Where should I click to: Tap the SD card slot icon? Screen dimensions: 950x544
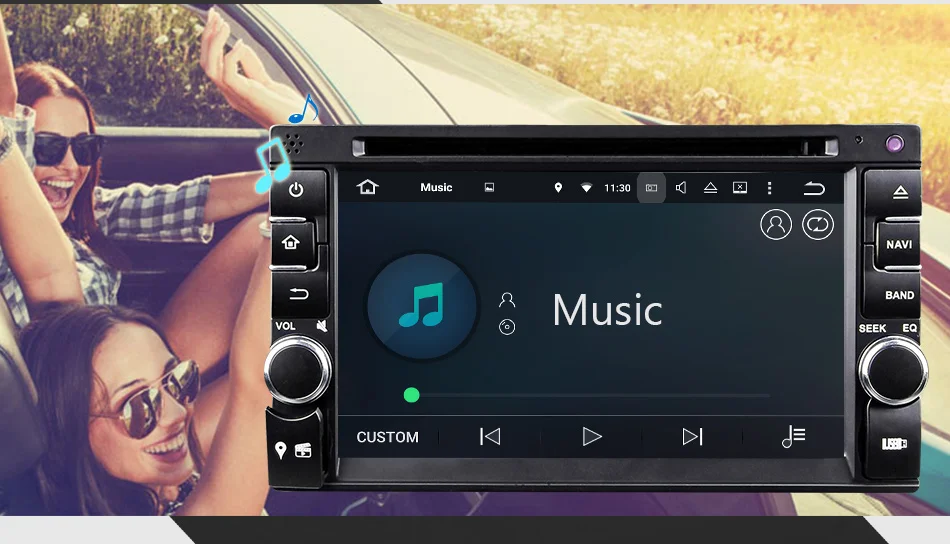point(303,450)
